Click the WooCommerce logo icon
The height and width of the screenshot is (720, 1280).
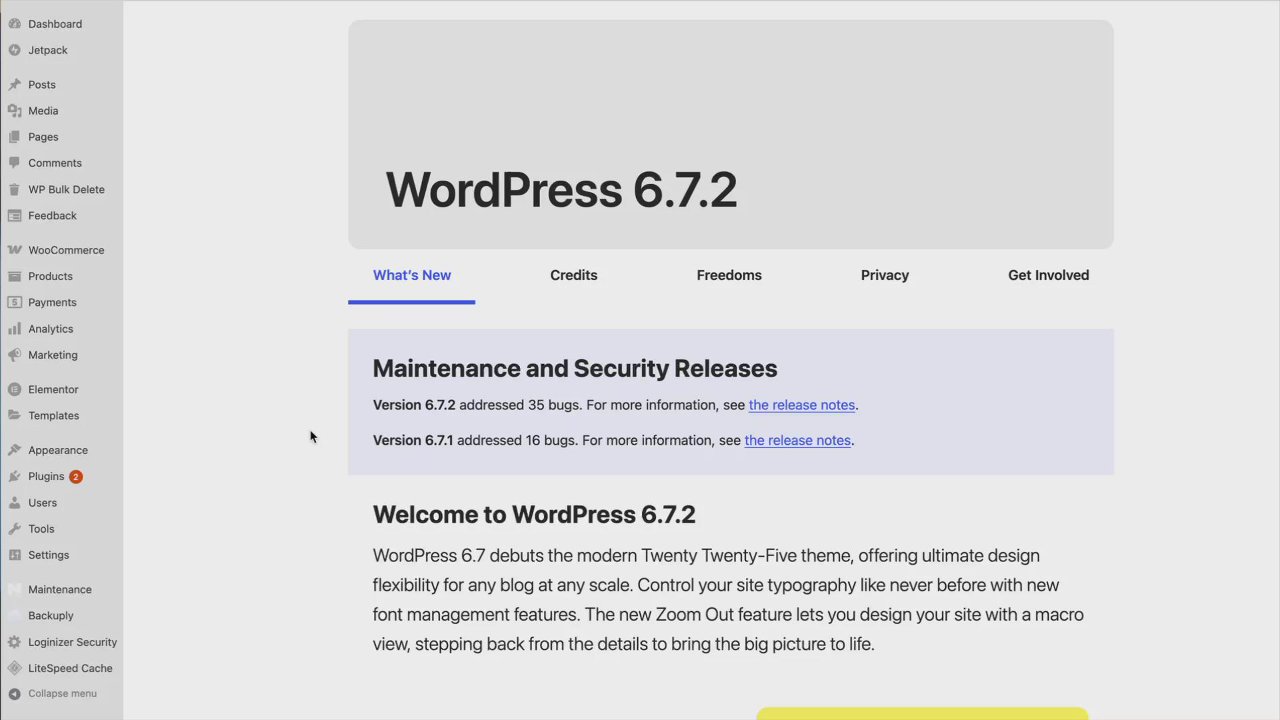[x=14, y=250]
